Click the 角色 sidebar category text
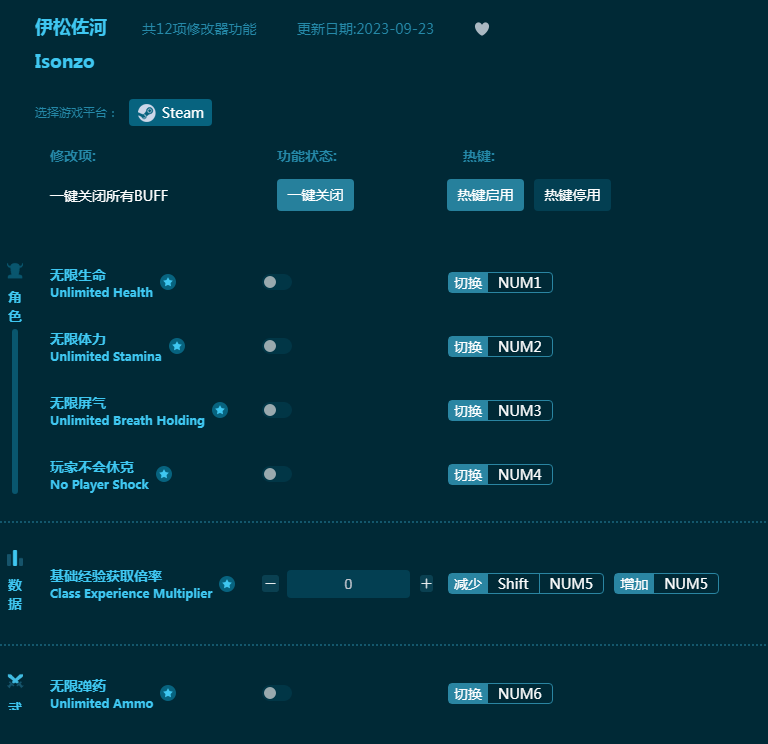 (15, 307)
